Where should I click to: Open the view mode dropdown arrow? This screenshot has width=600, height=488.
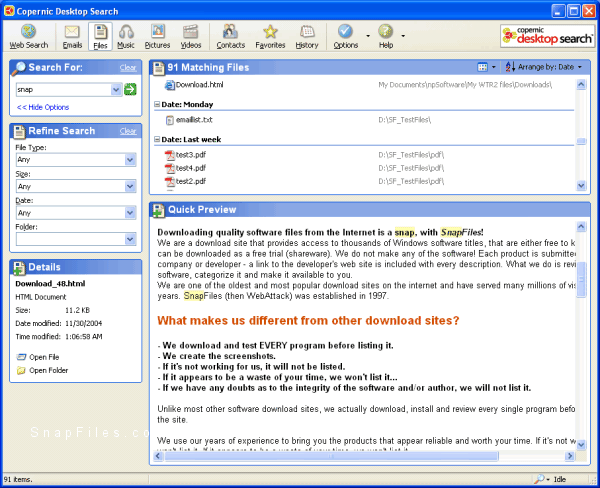494,67
